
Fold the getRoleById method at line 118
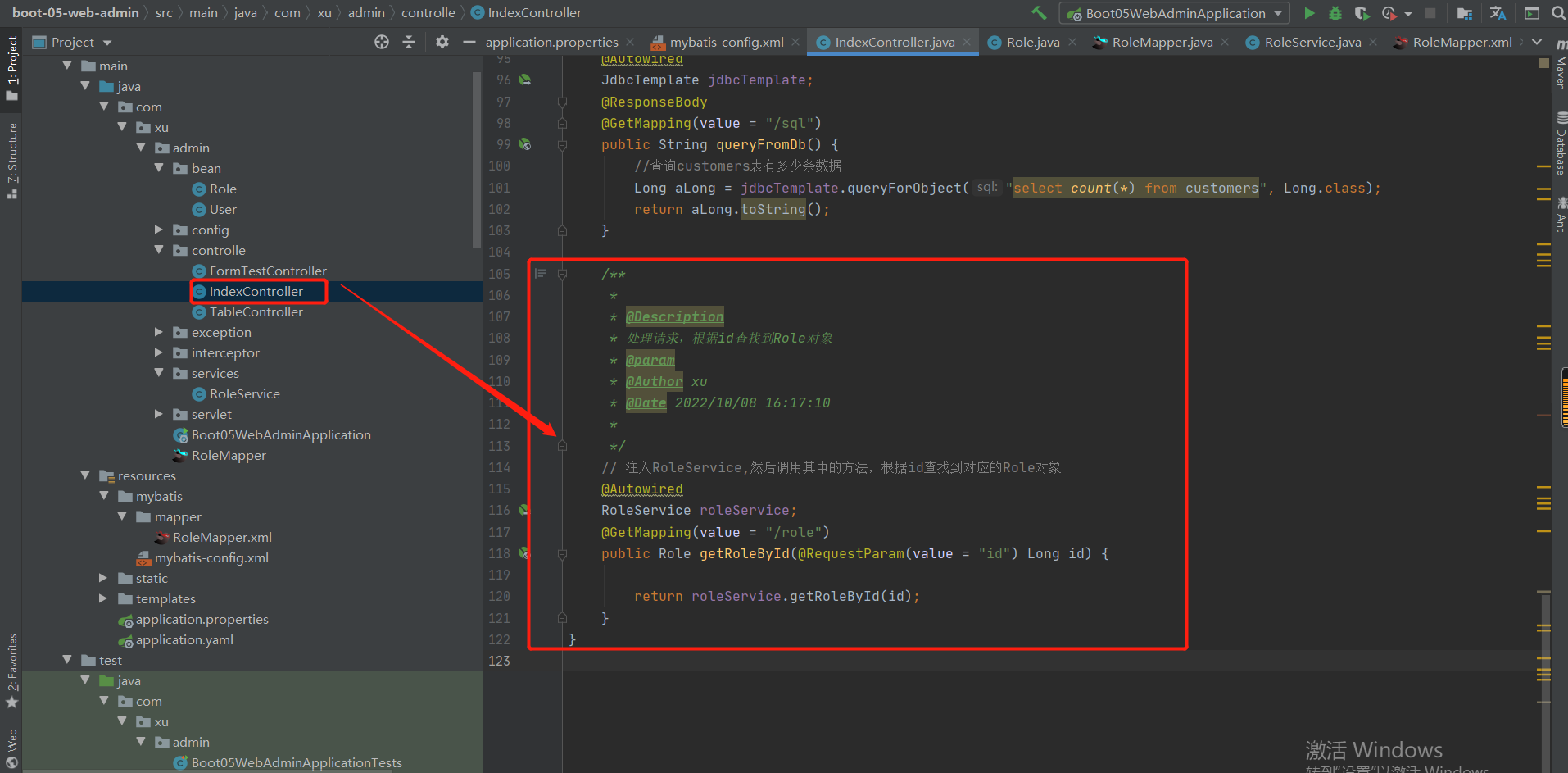point(562,554)
